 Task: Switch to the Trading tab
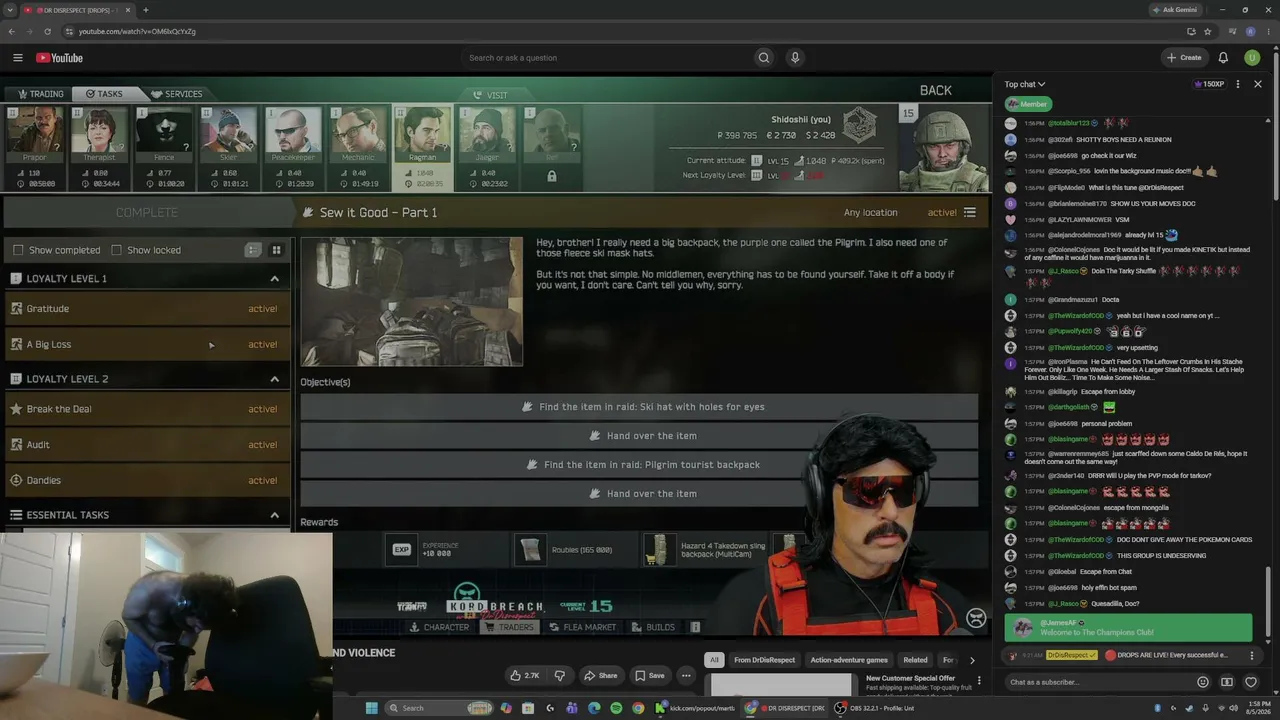click(x=40, y=94)
